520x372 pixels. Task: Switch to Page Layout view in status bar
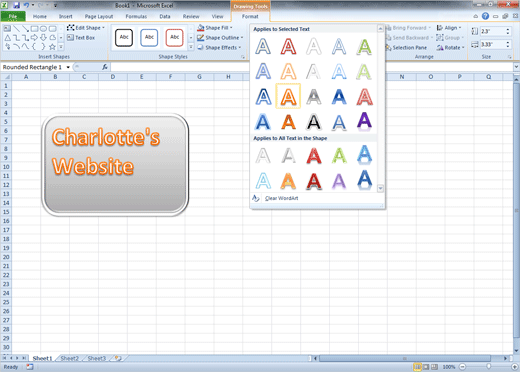(426, 367)
